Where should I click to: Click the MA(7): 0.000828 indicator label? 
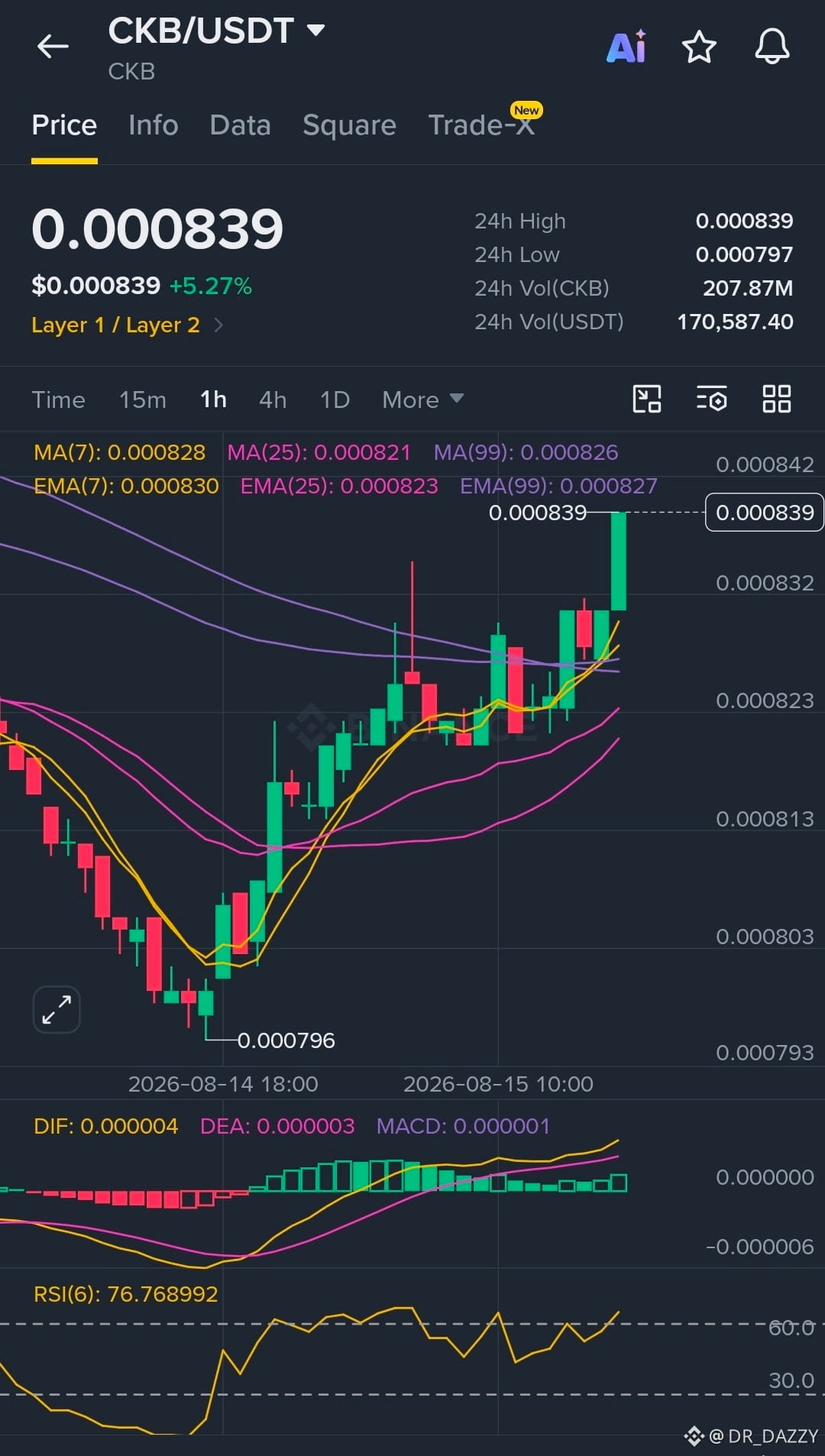pos(120,452)
